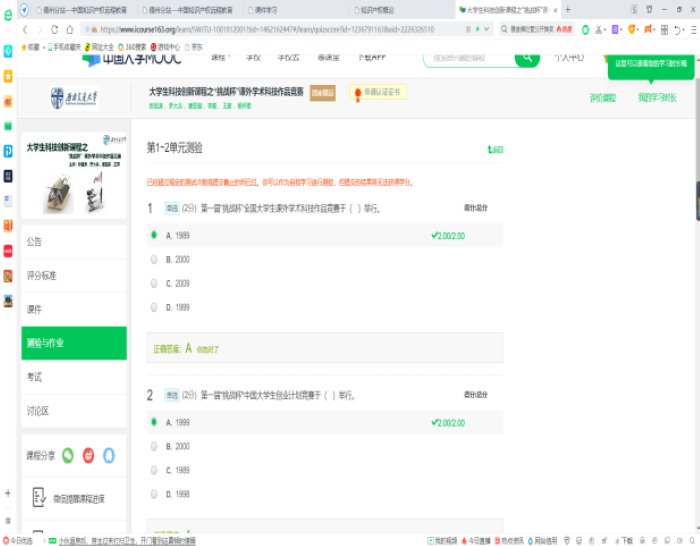This screenshot has width=700, height=546.
Task: Open the 课件 section in sidebar
Action: click(35, 309)
